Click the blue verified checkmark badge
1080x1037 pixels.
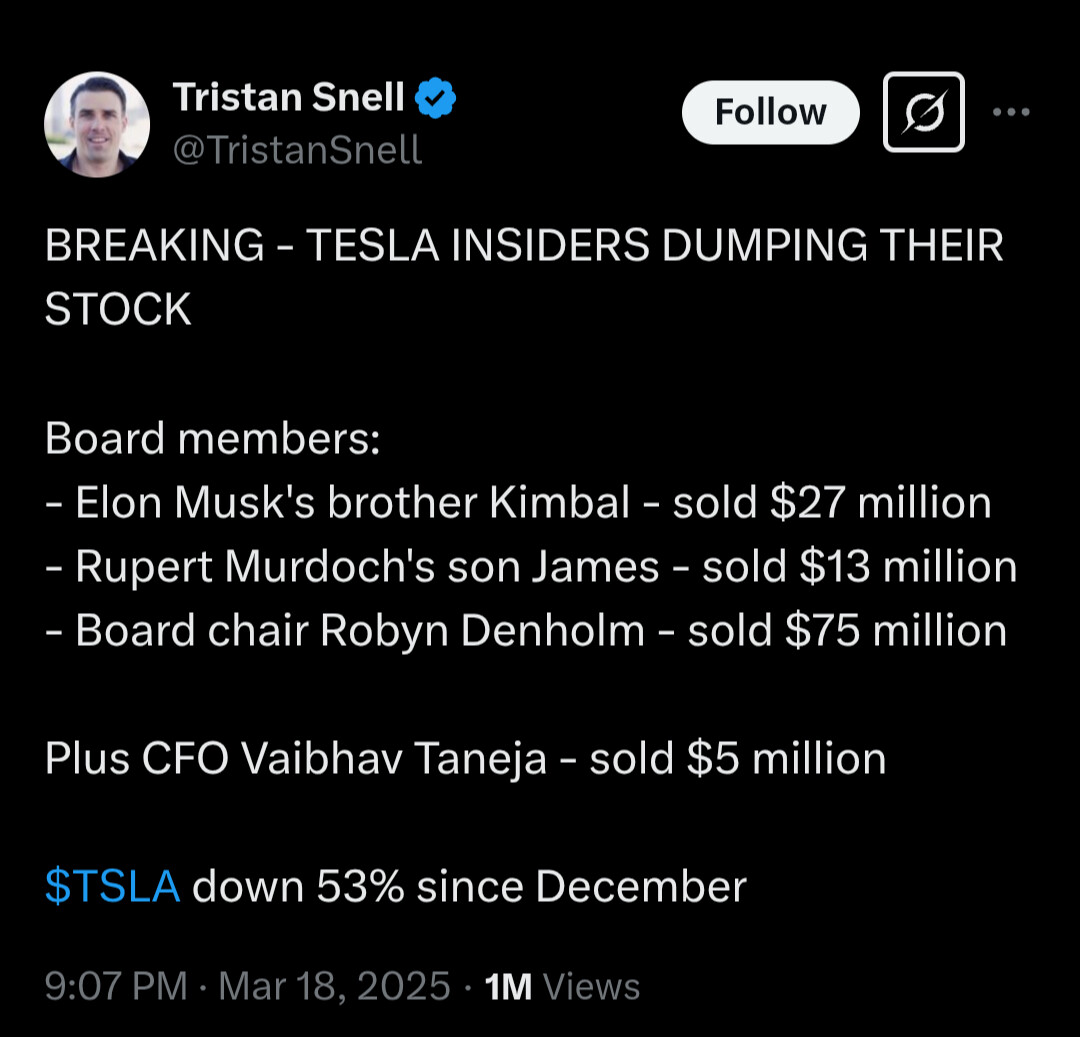coord(435,98)
